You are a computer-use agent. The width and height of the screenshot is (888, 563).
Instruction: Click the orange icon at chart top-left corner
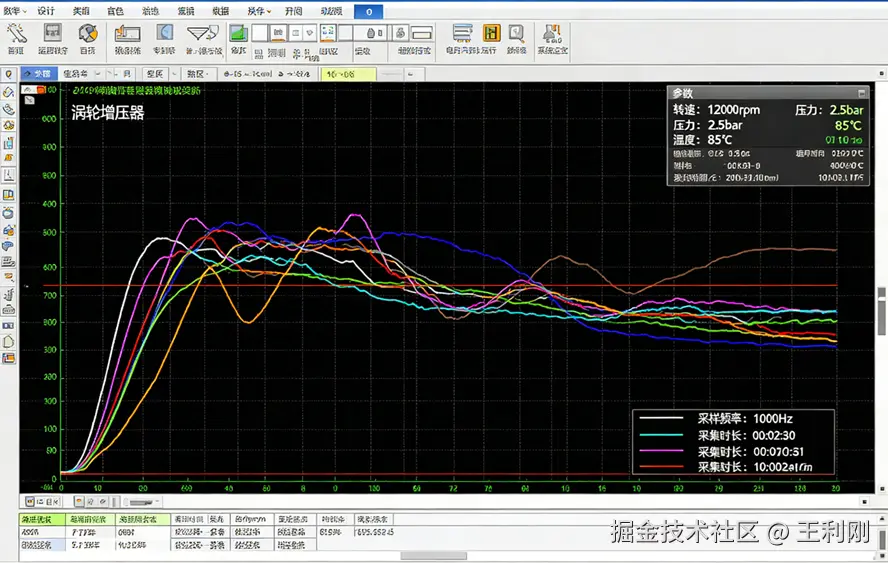pyautogui.click(x=41, y=89)
